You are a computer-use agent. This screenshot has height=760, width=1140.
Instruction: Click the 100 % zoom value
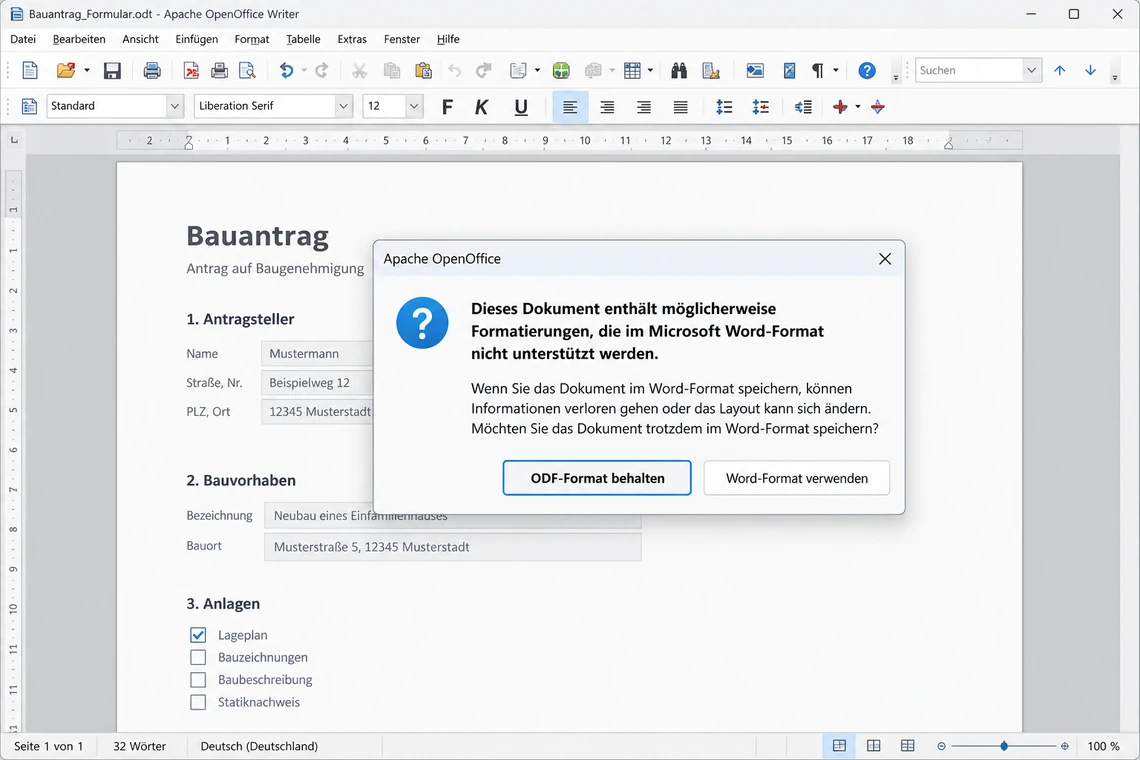(1103, 746)
